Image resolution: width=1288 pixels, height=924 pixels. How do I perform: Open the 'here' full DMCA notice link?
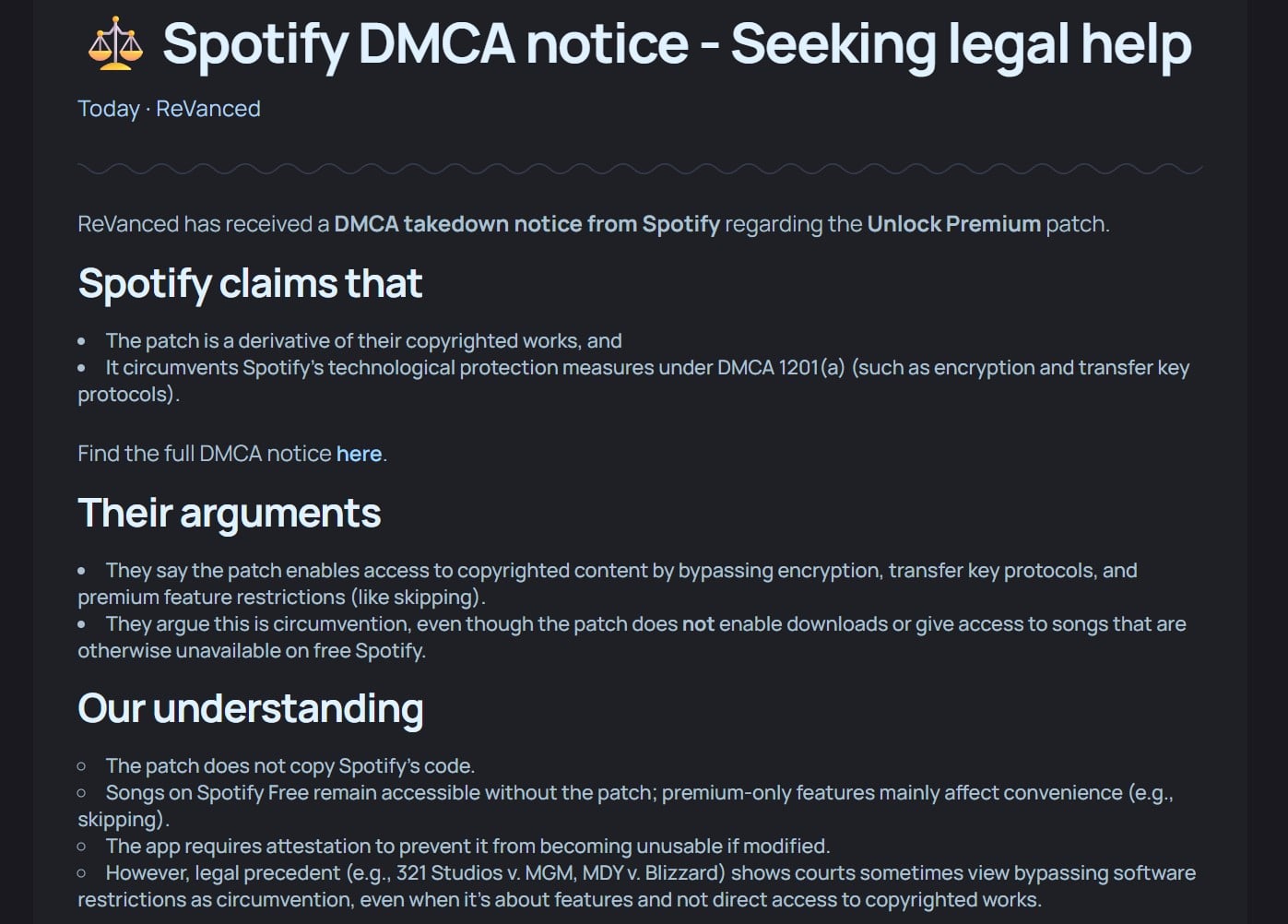(x=359, y=454)
